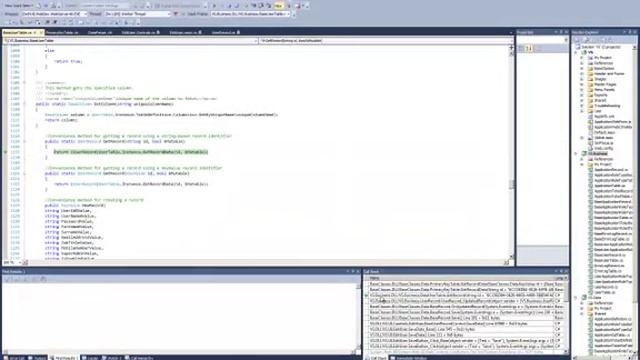The width and height of the screenshot is (640, 360).
Task: Toggle the Hex display button
Action: (278, 6)
